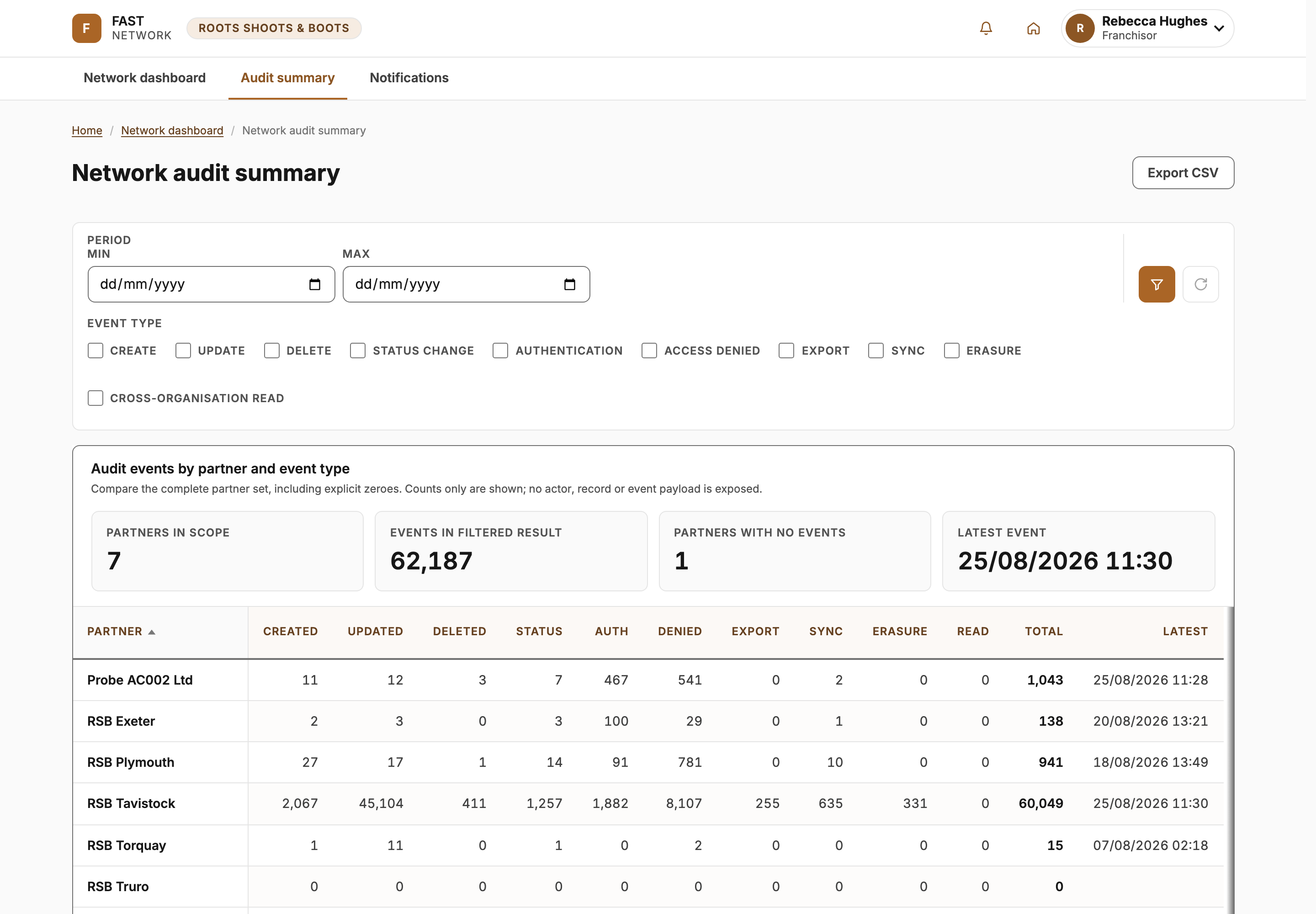
Task: Enable CROSS-ORGANISATION READ checkbox
Action: (96, 398)
